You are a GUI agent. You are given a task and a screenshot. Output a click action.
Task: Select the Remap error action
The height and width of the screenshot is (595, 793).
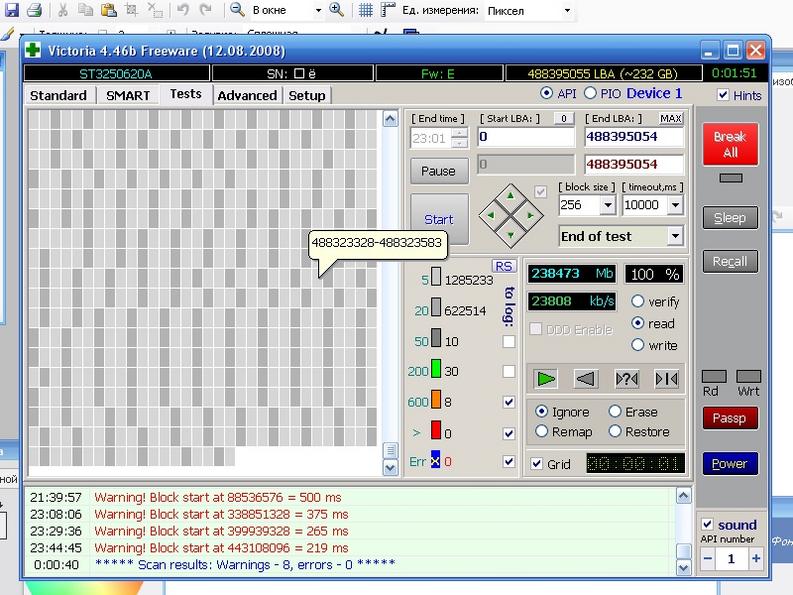541,431
